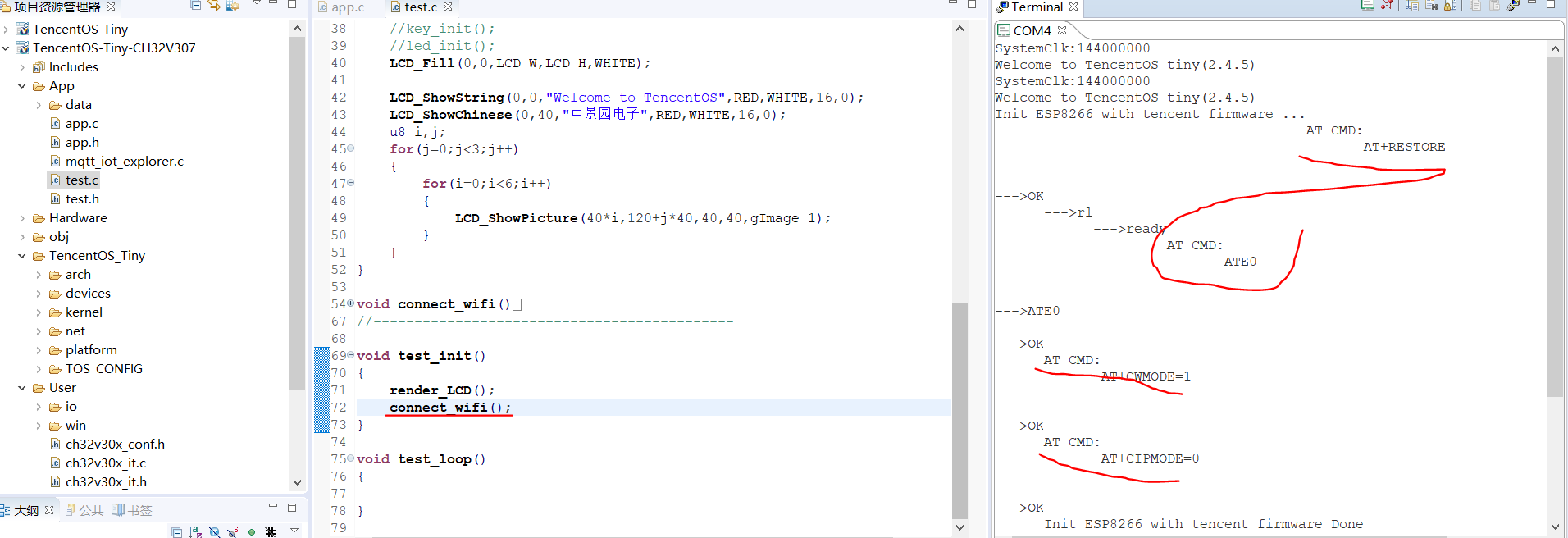Screen dimensions: 1568x538
Task: Expand the Hardware folder
Action: click(22, 218)
